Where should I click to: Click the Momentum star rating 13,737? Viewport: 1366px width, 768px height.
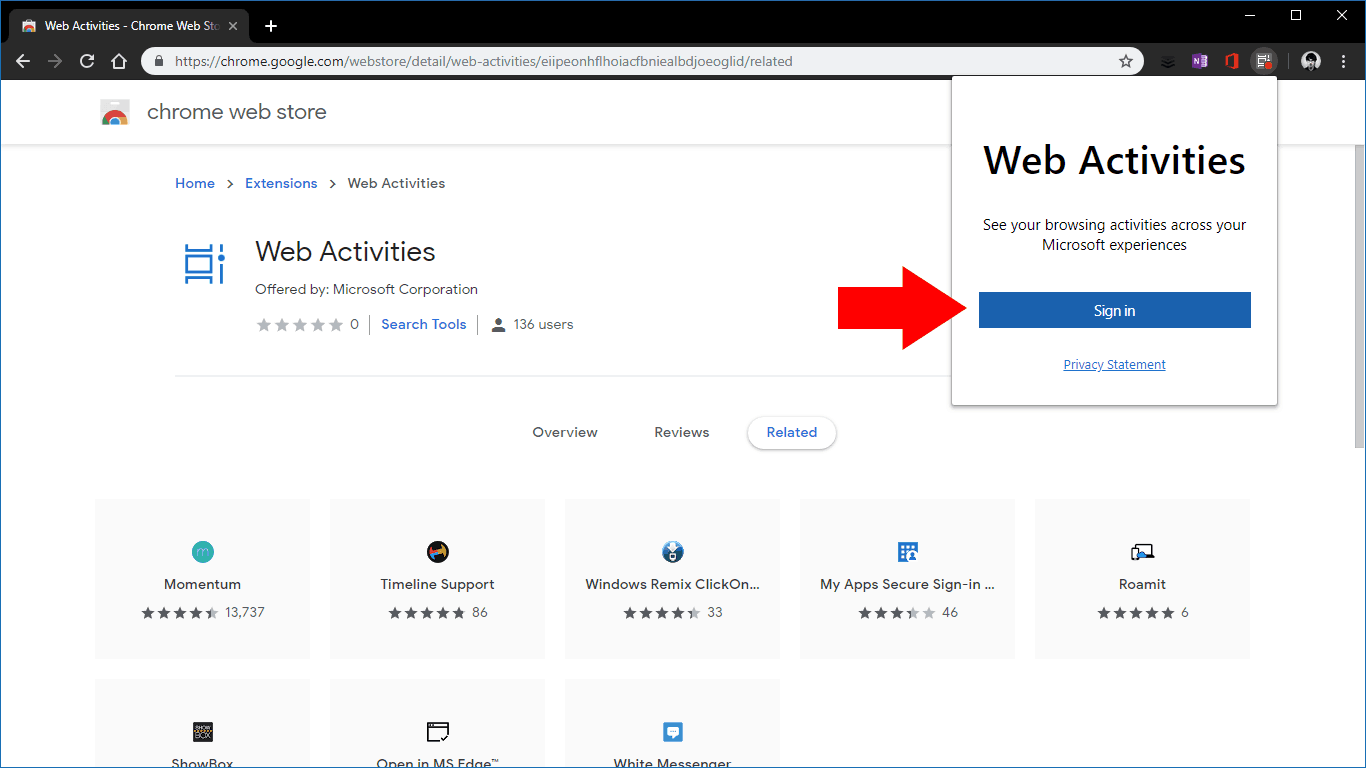click(x=203, y=612)
